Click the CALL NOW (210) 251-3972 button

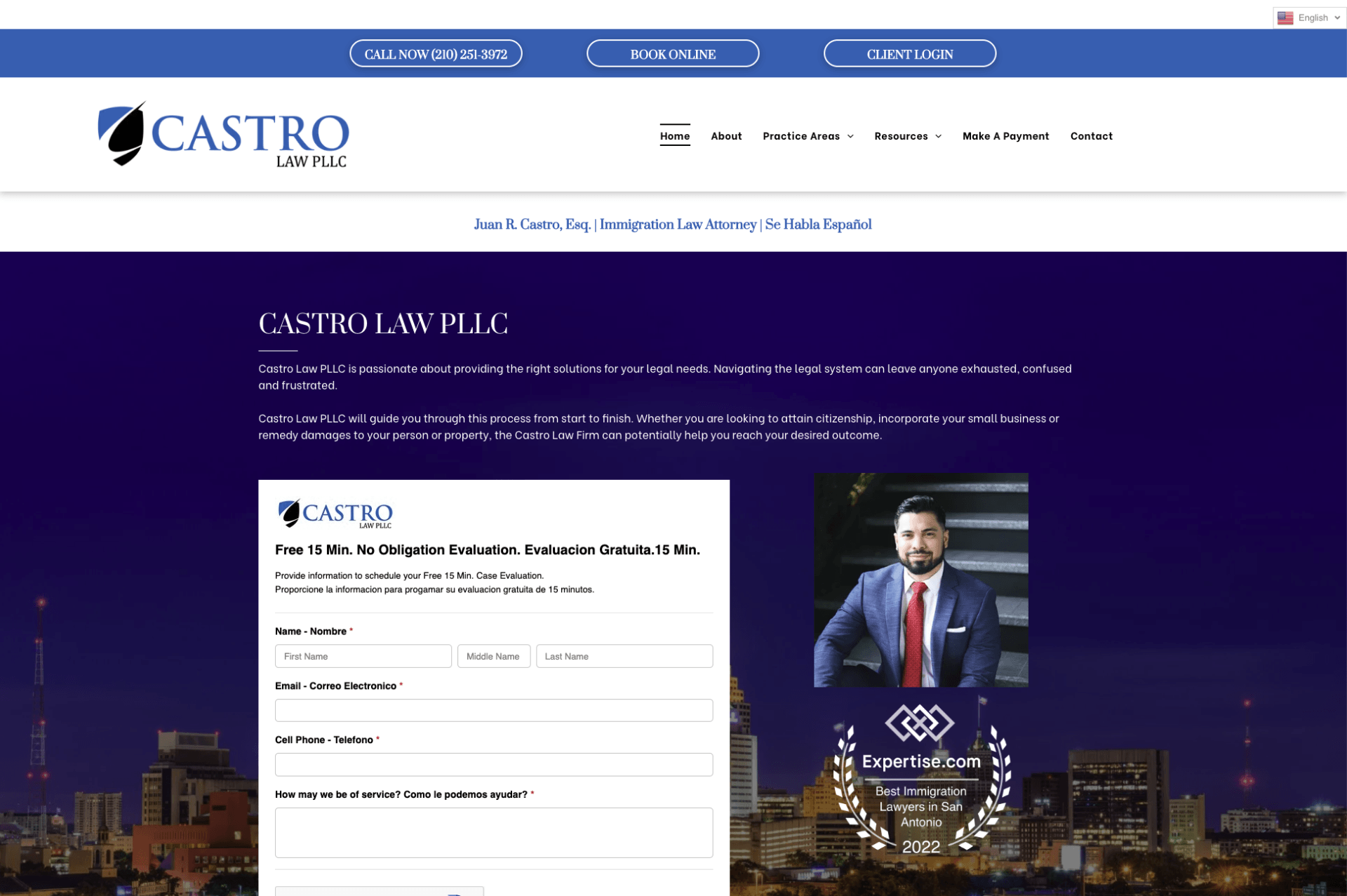pos(436,53)
